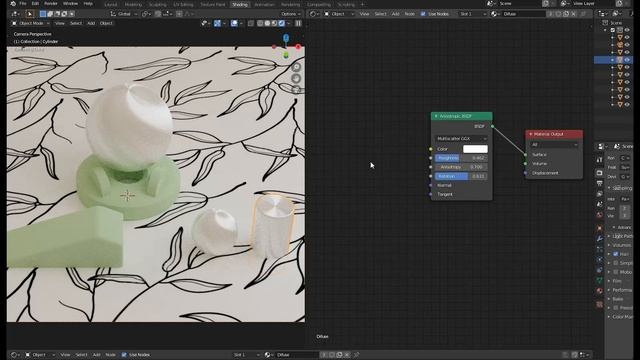Toggle snapping magnet icon
The height and width of the screenshot is (360, 640).
pos(158,14)
